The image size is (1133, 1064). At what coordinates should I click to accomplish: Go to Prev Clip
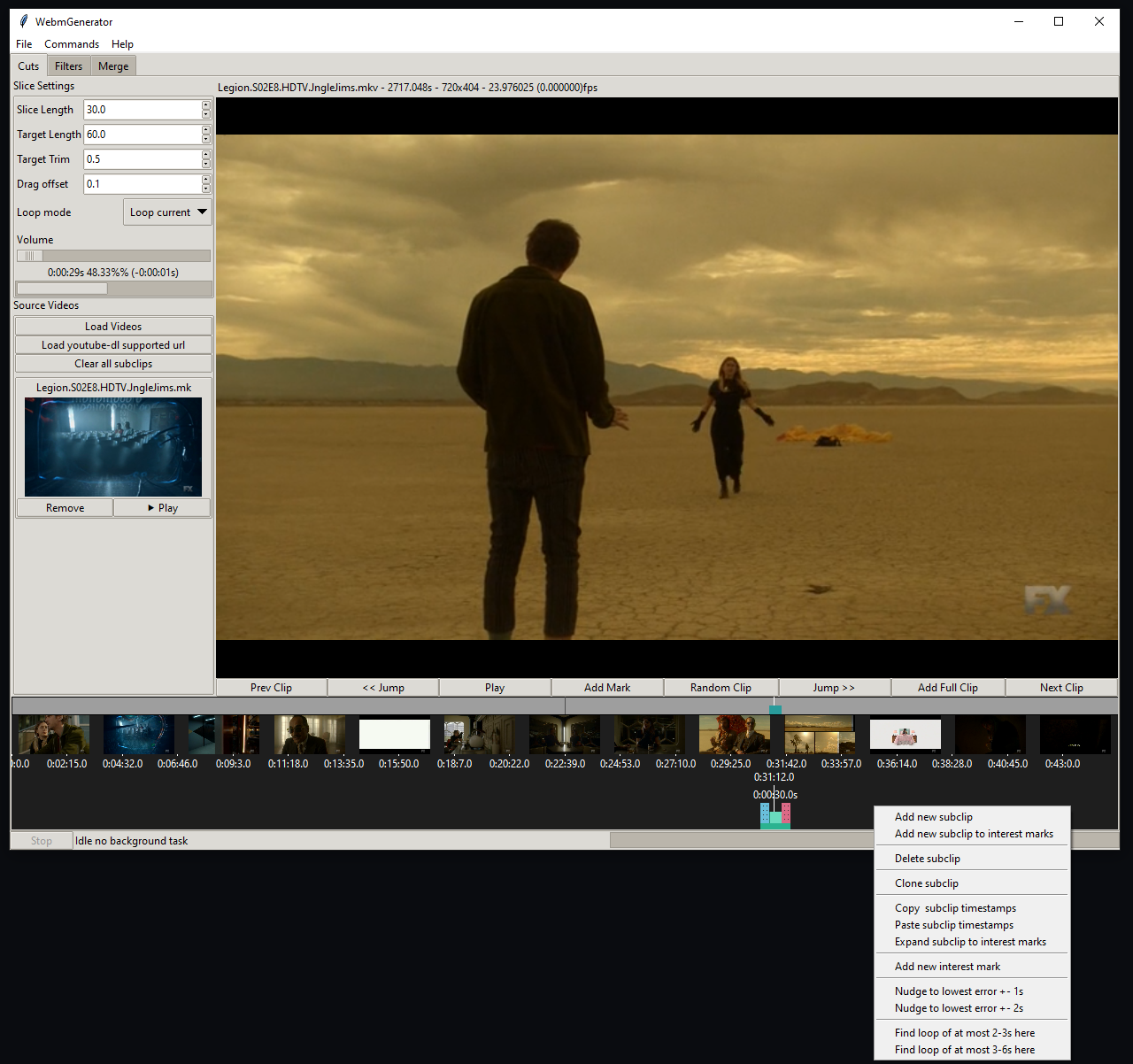click(271, 688)
